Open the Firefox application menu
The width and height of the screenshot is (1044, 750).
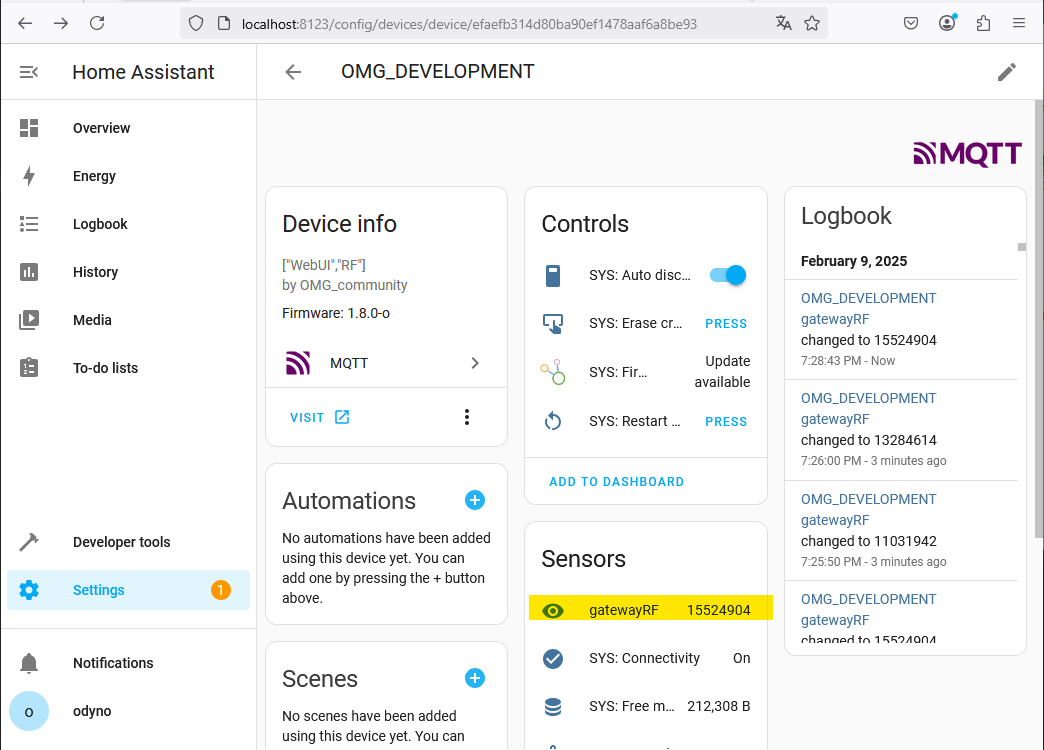tap(1019, 23)
